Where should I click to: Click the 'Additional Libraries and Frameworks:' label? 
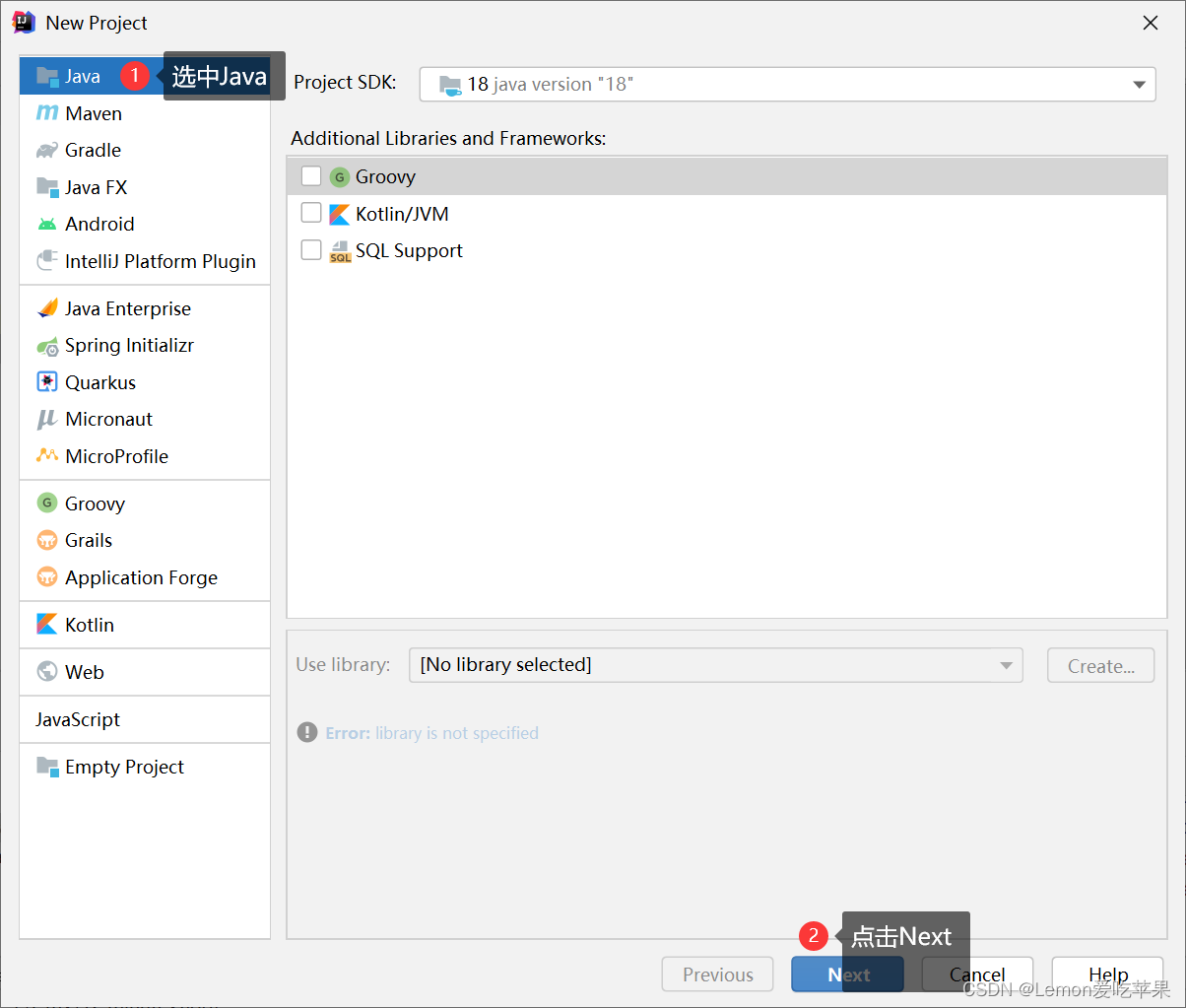[x=448, y=139]
